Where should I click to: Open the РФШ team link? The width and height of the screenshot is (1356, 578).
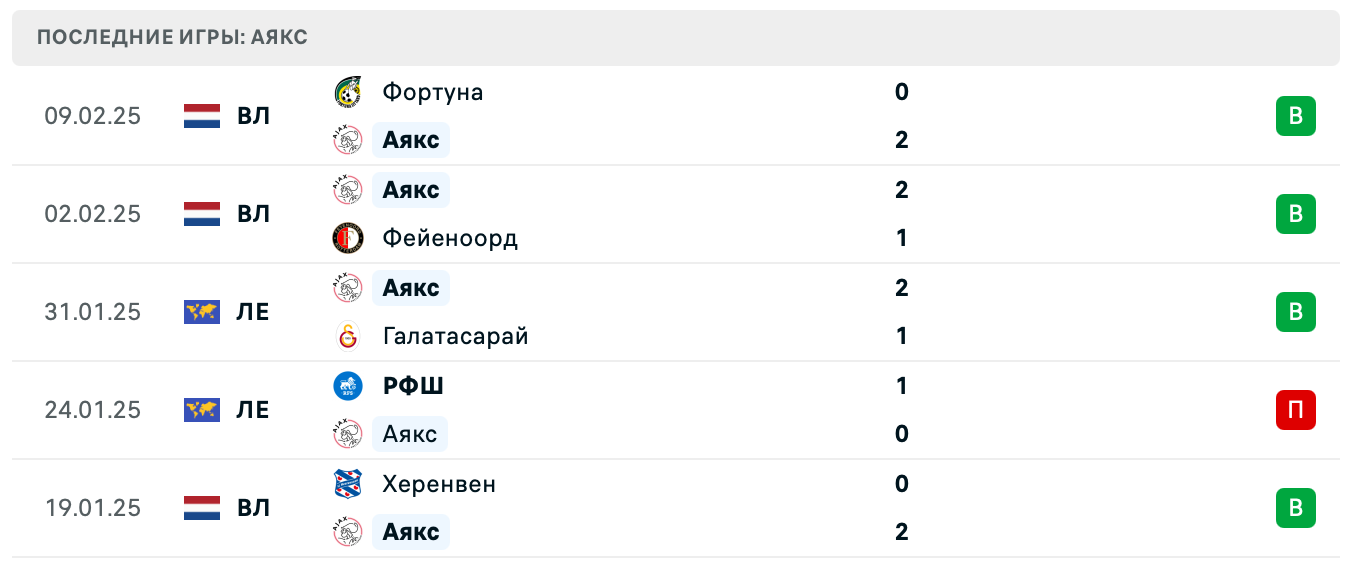click(413, 386)
